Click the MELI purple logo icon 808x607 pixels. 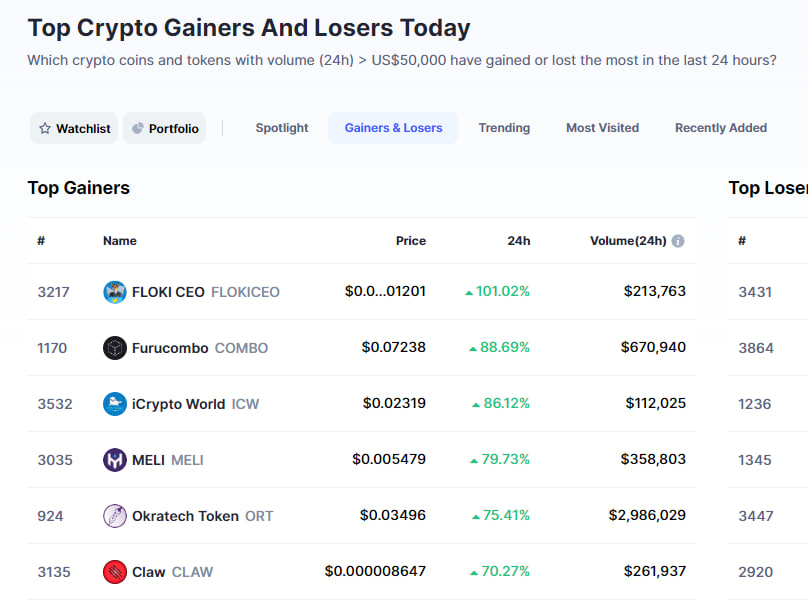[x=114, y=460]
